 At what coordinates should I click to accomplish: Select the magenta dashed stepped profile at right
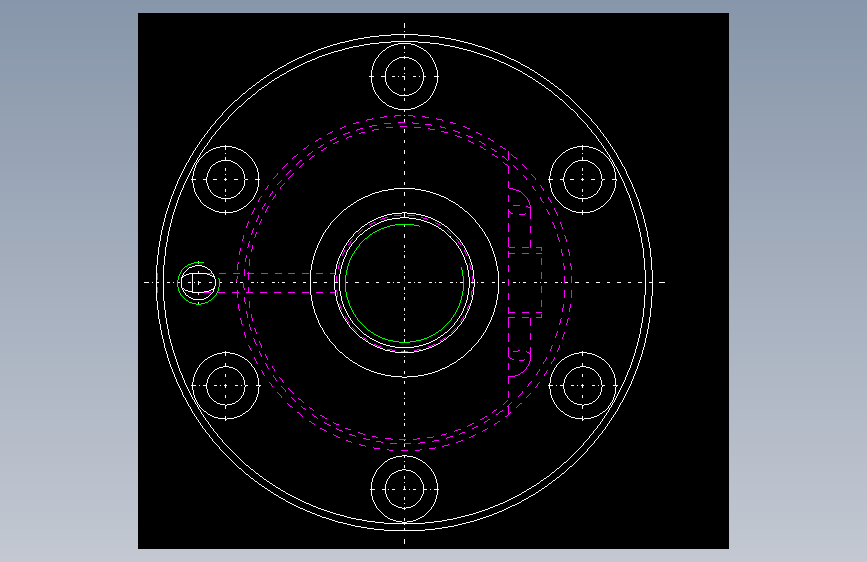525,283
